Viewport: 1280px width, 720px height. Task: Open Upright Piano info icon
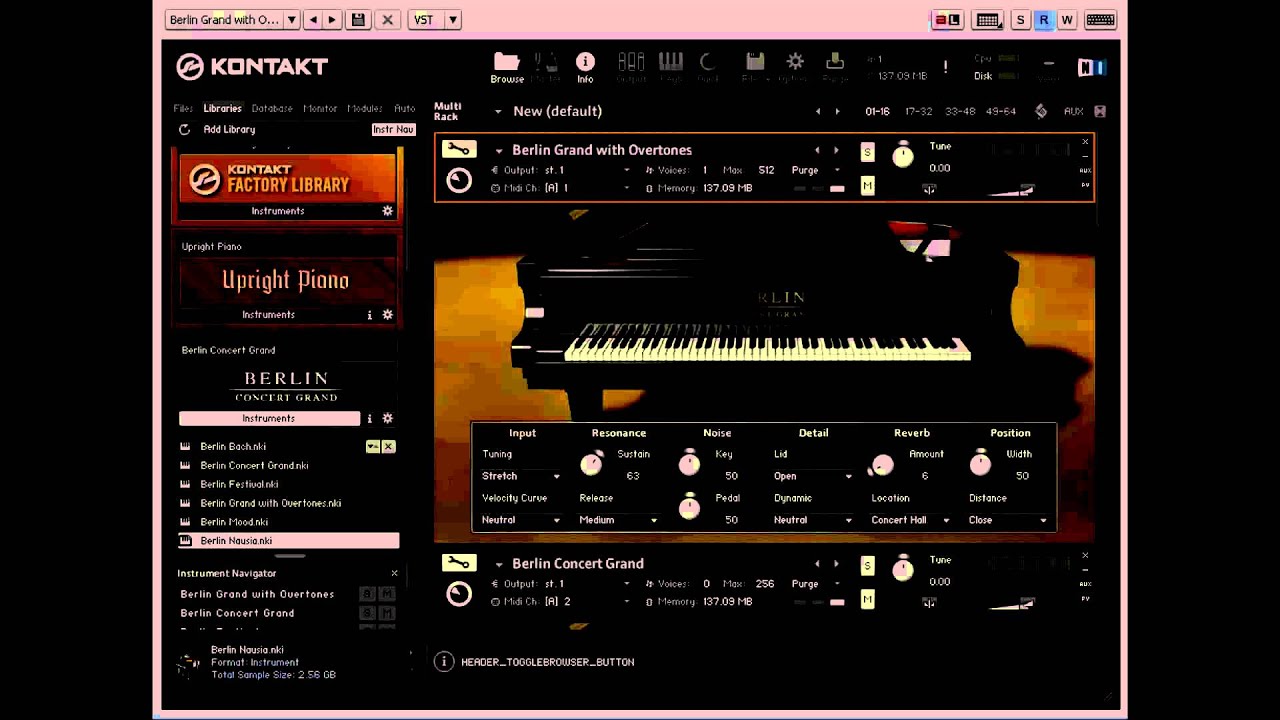369,315
